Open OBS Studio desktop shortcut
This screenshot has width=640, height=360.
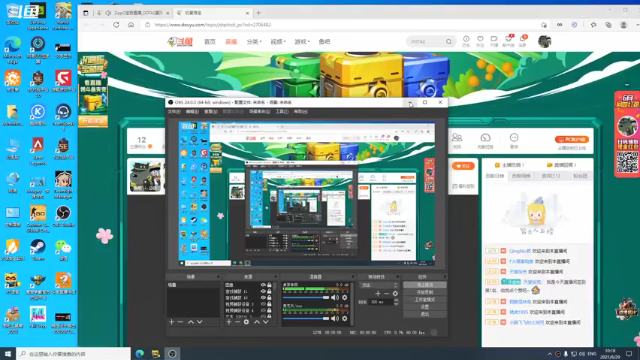pyautogui.click(x=63, y=216)
